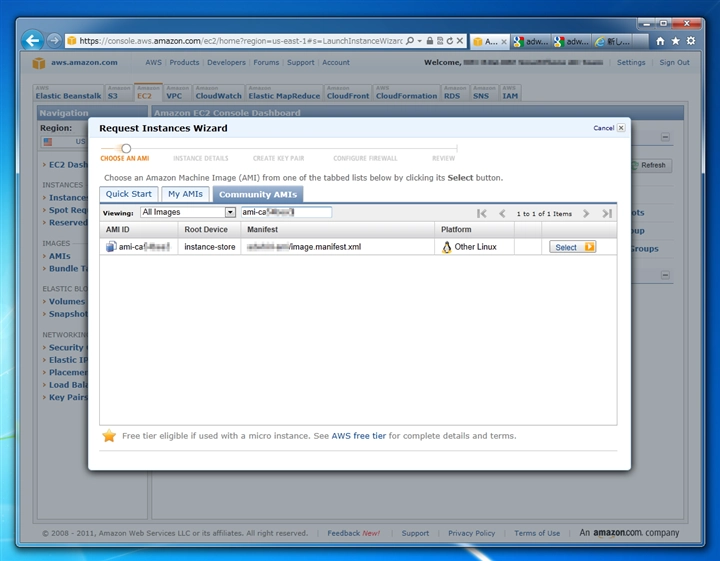This screenshot has height=561, width=720.
Task: Switch to the My AMIs tab
Action: point(185,194)
